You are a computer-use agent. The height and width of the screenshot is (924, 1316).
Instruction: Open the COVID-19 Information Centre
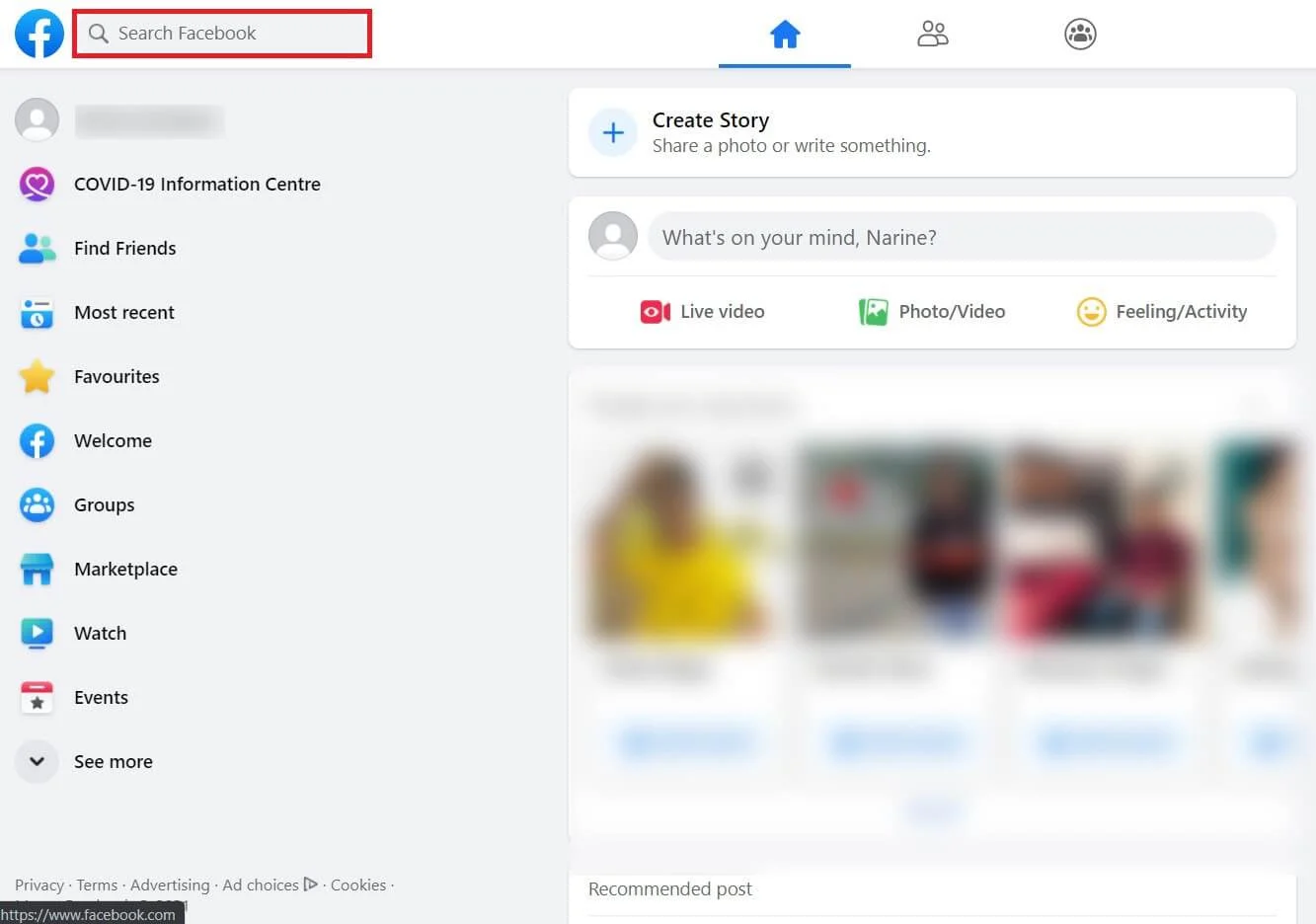tap(197, 184)
